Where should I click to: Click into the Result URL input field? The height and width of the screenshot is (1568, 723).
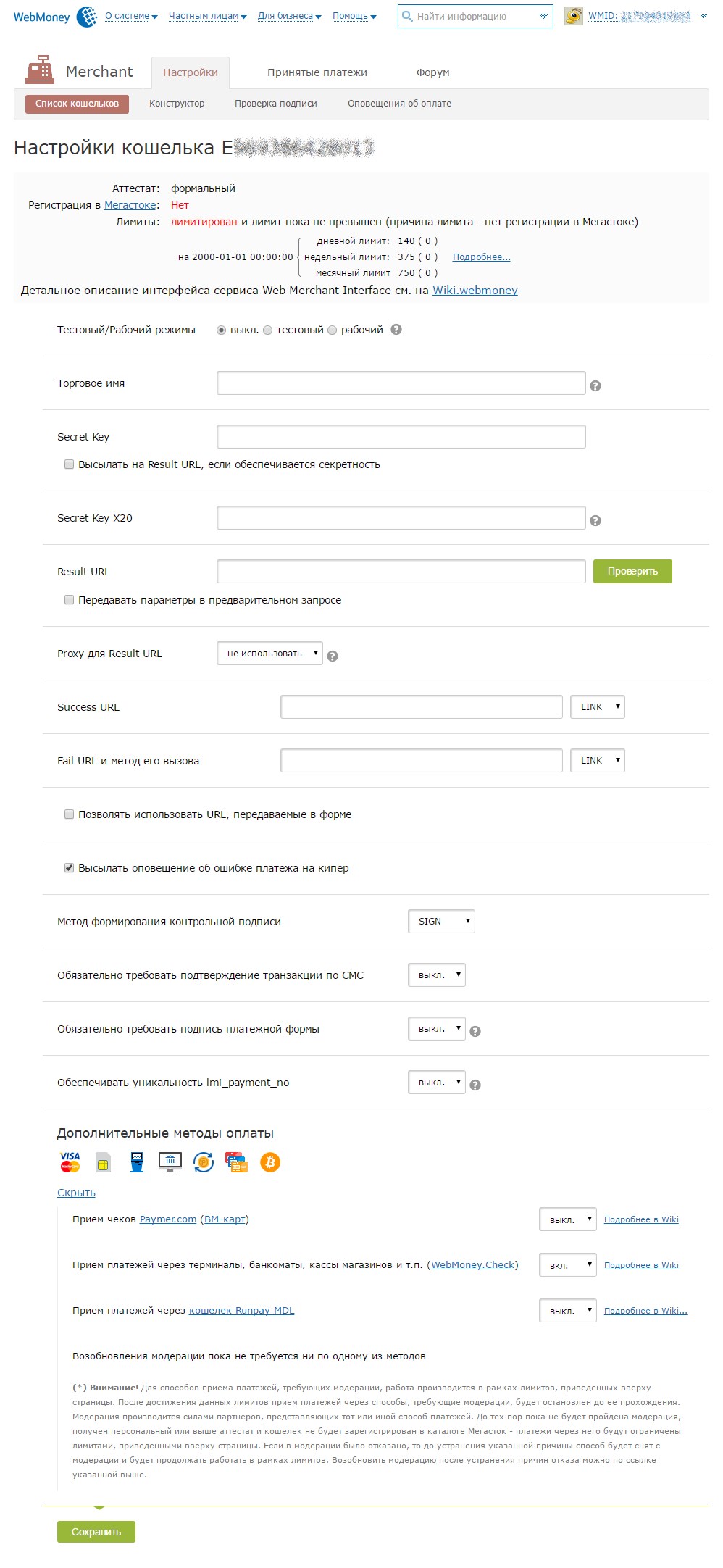401,572
